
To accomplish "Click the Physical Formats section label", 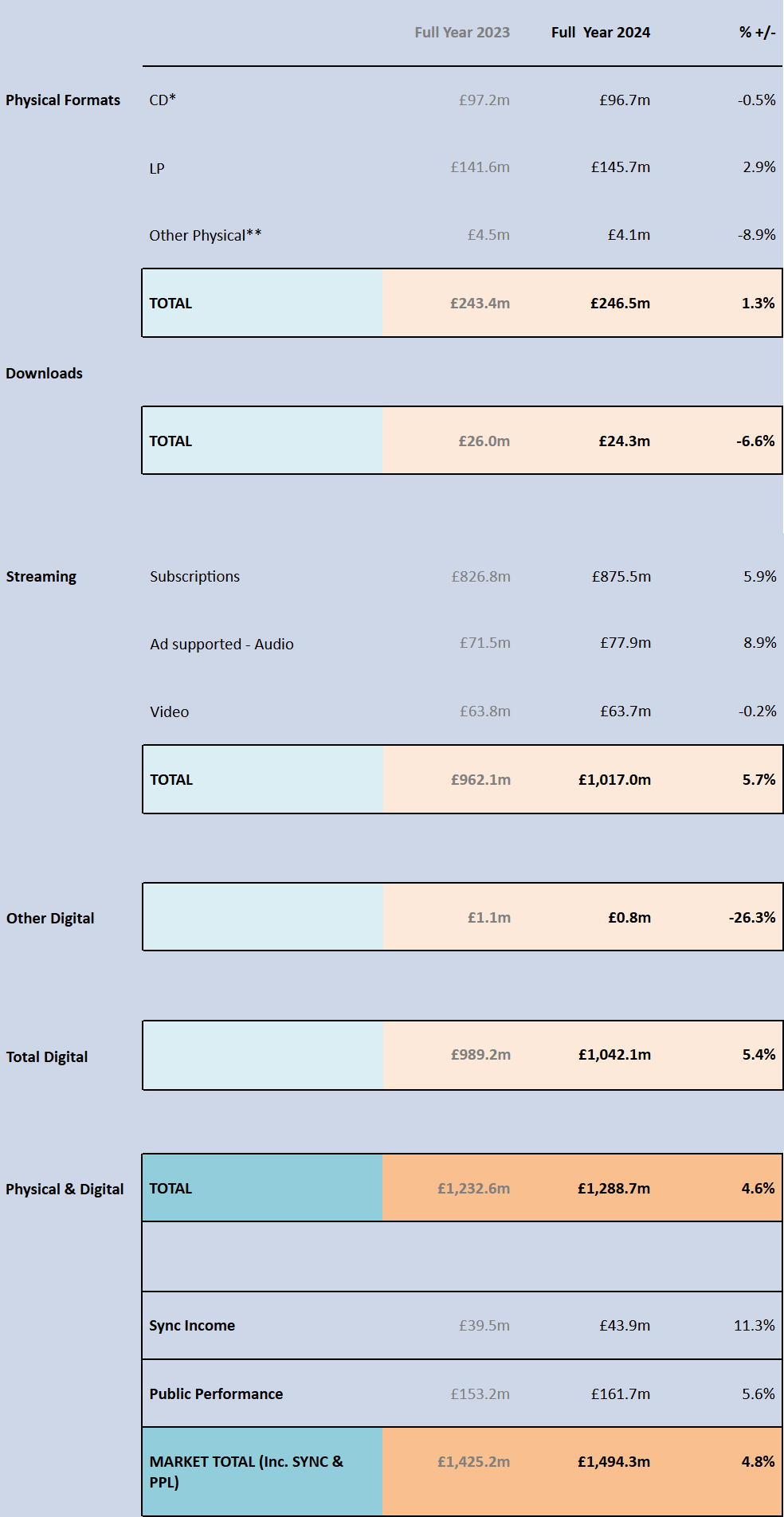I will tap(63, 100).
